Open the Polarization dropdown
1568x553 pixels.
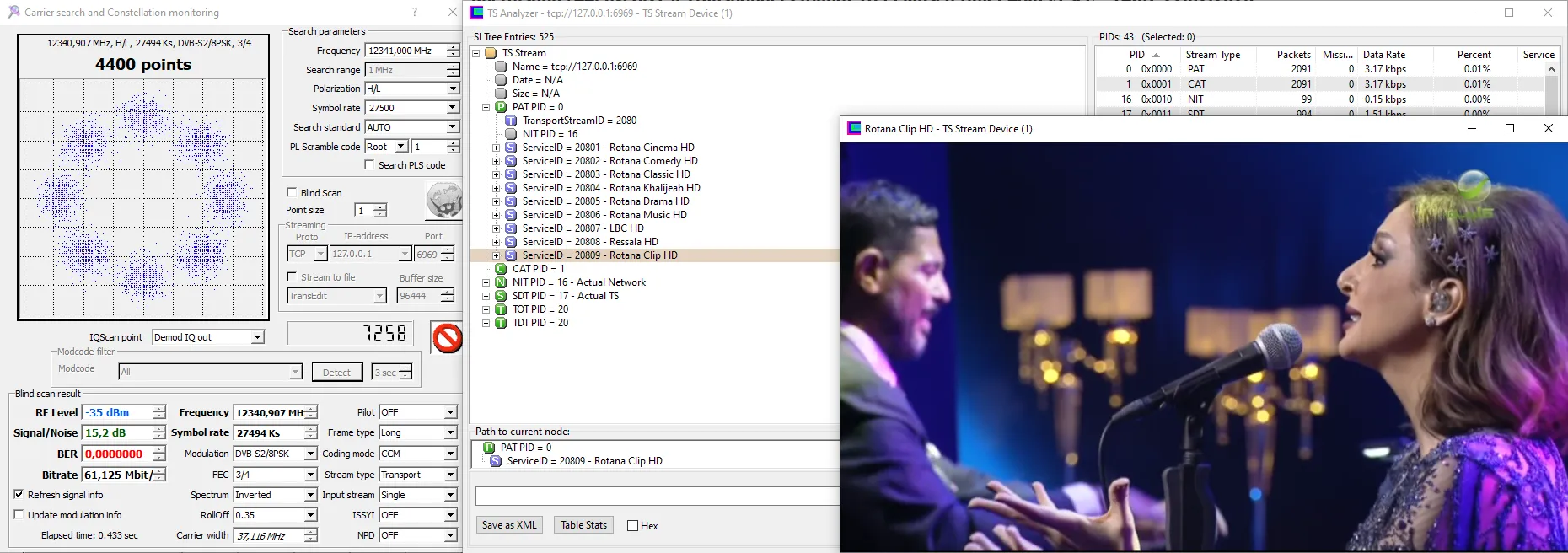453,89
